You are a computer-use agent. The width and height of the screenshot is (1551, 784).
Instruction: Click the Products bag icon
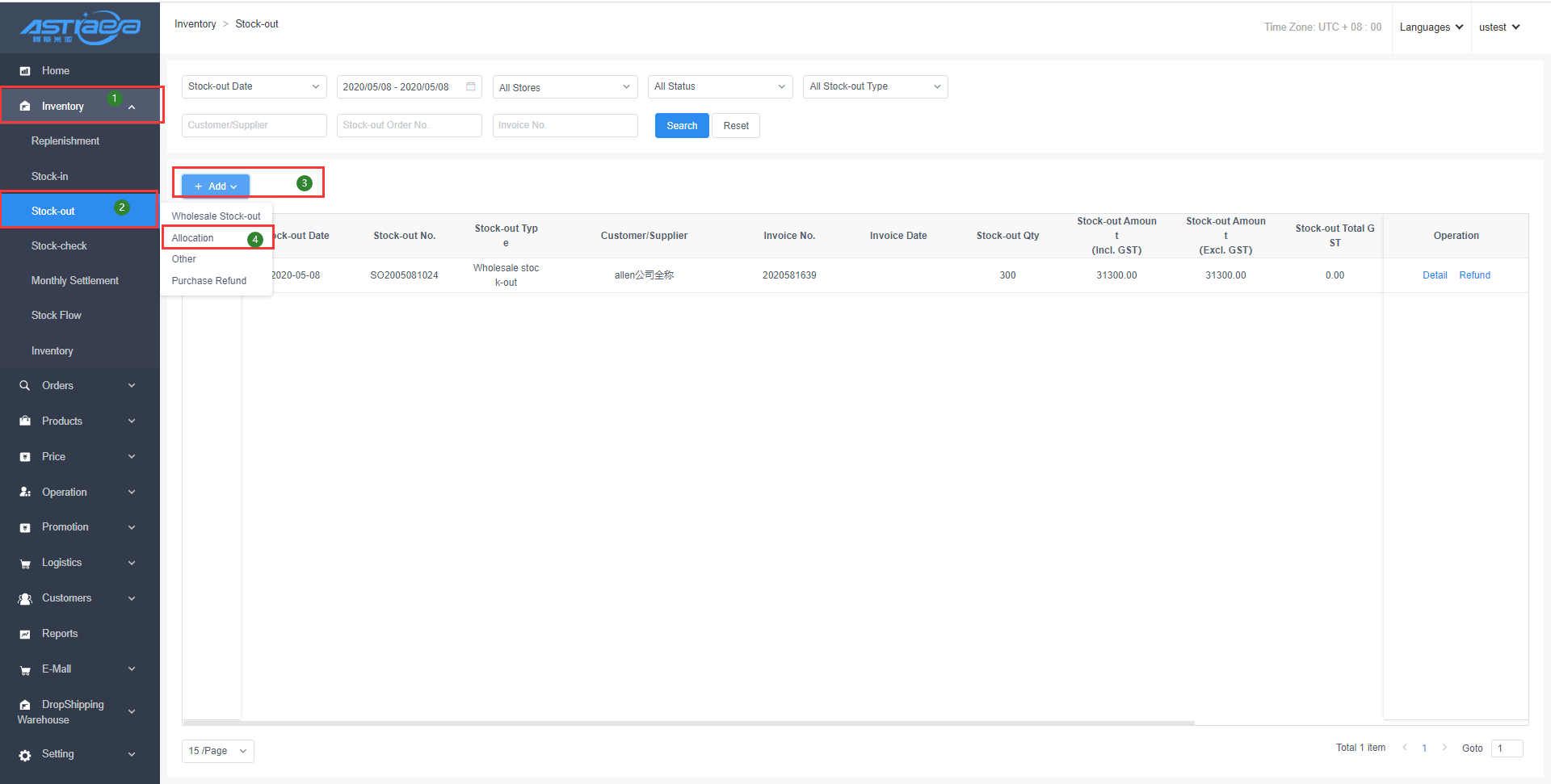coord(25,421)
